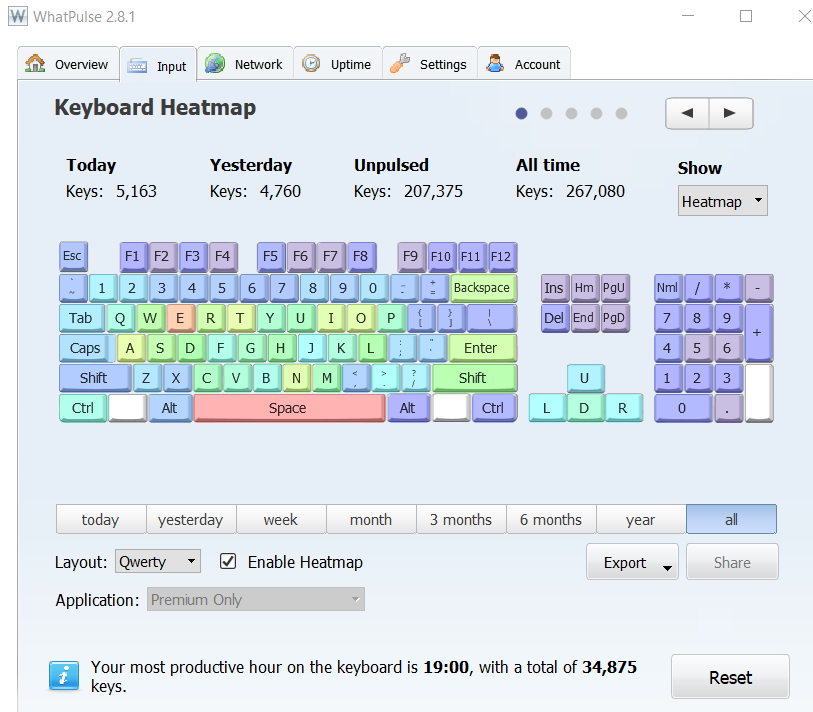Viewport: 813px width, 712px height.
Task: Show heatmap for yesterday
Action: 191,519
